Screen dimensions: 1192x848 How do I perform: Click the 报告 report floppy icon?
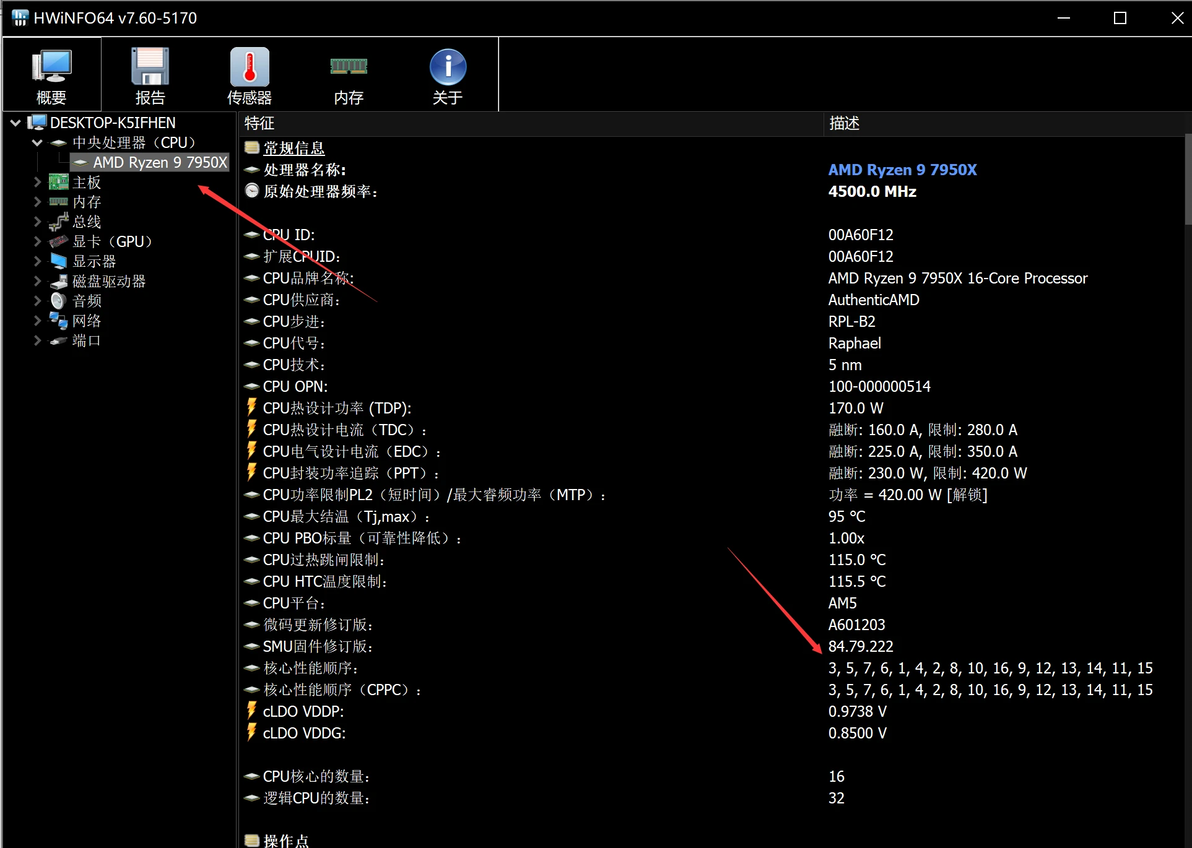coord(150,67)
